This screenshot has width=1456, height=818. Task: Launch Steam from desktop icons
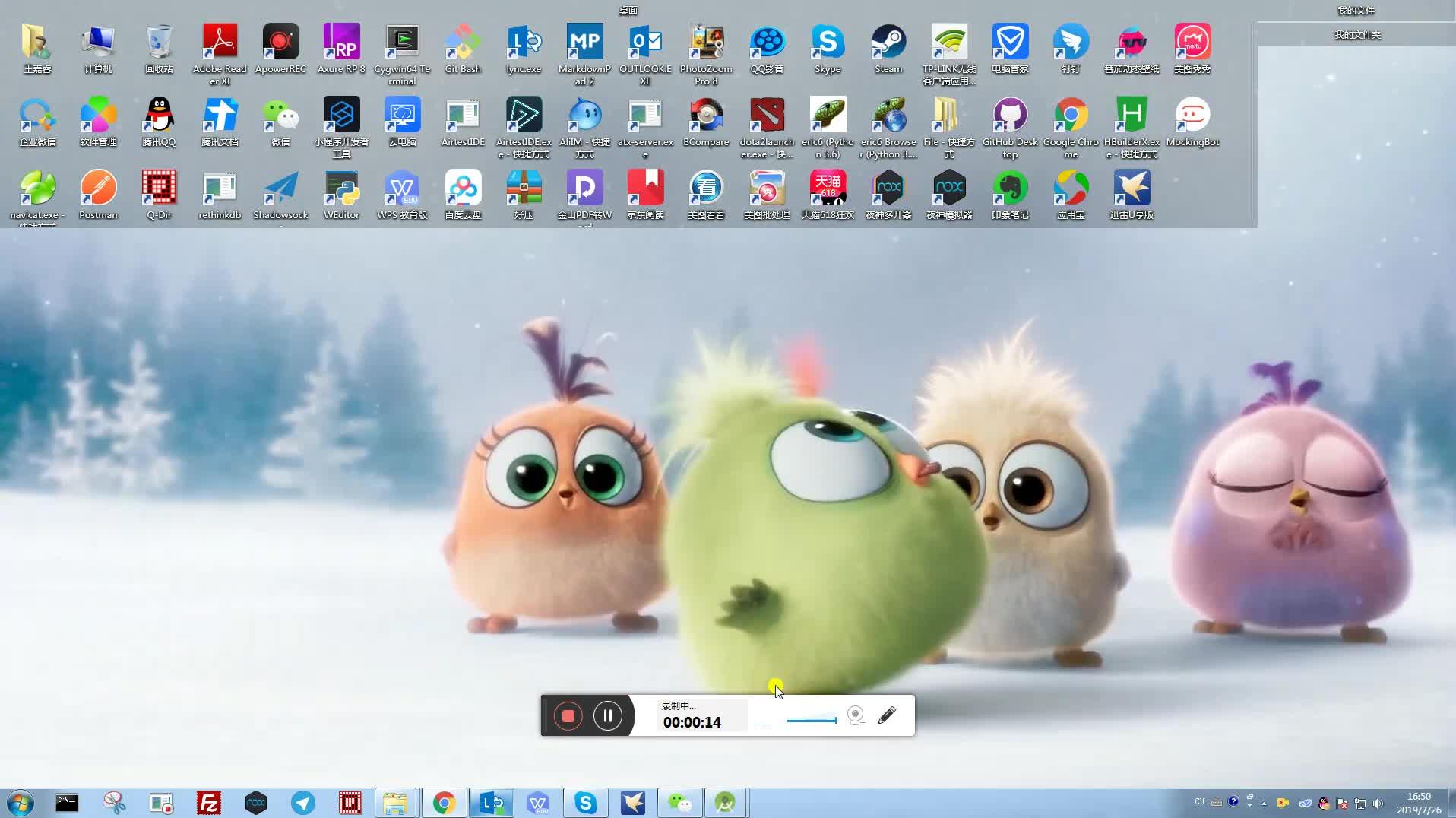[888, 49]
